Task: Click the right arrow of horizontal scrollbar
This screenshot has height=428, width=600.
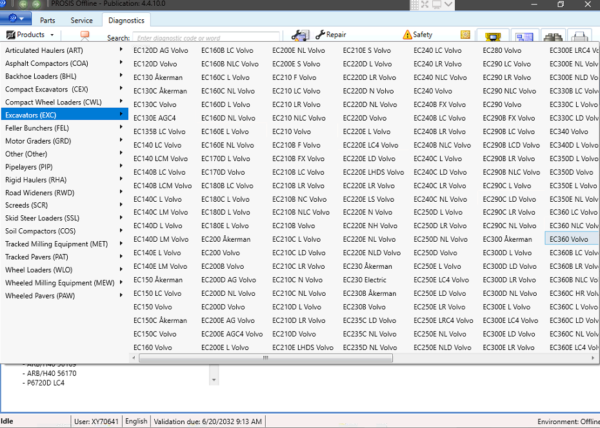Action: tap(593, 358)
